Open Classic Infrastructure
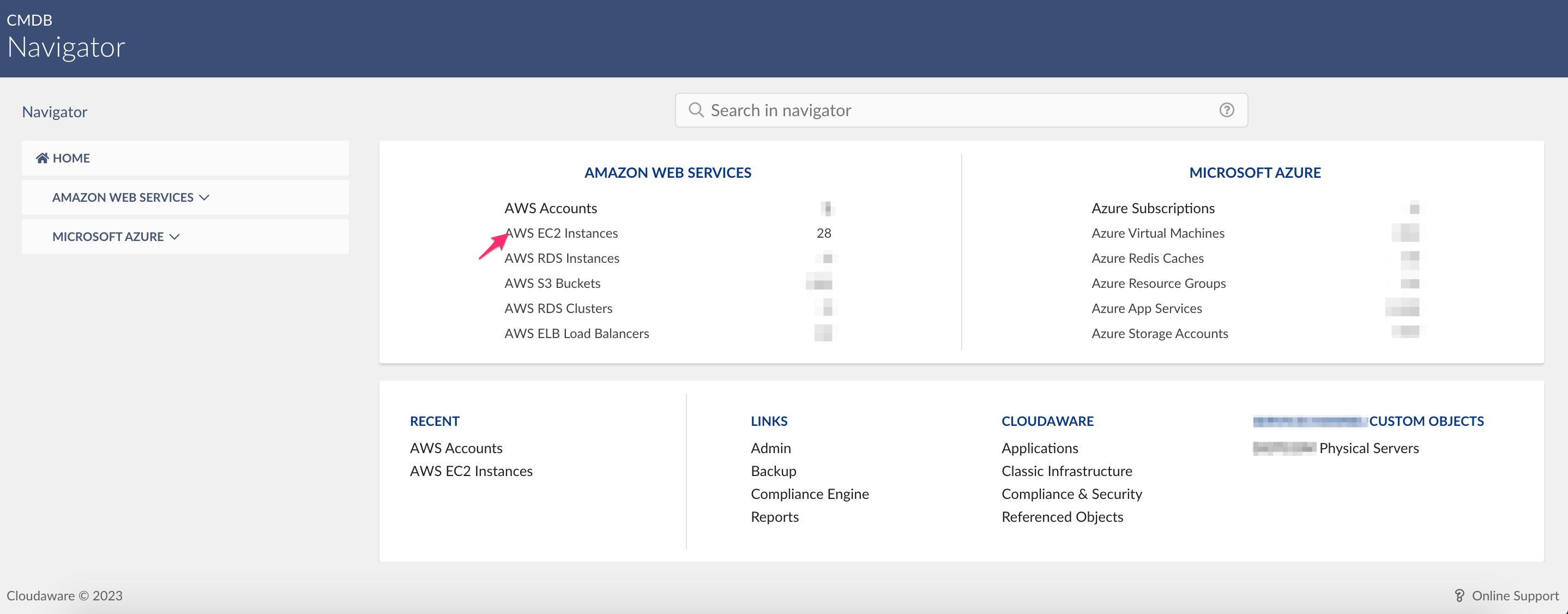 pyautogui.click(x=1066, y=471)
